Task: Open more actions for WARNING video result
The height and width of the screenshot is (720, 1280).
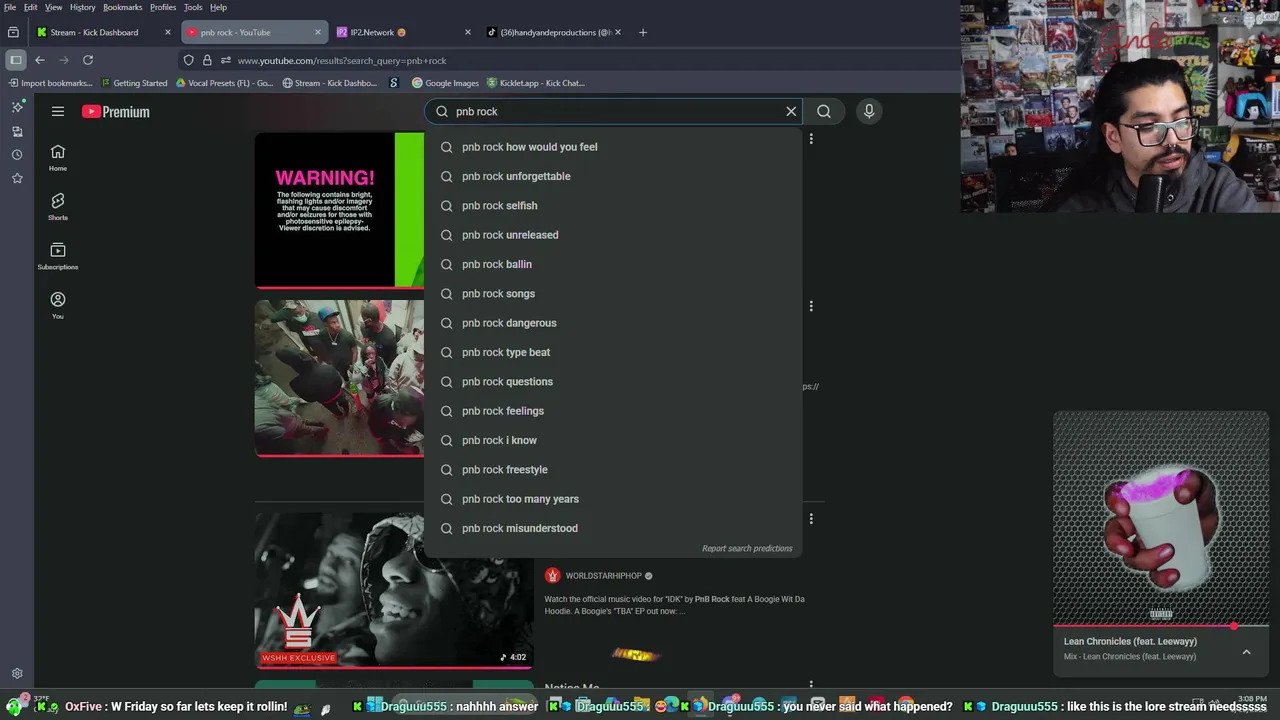Action: 811,139
